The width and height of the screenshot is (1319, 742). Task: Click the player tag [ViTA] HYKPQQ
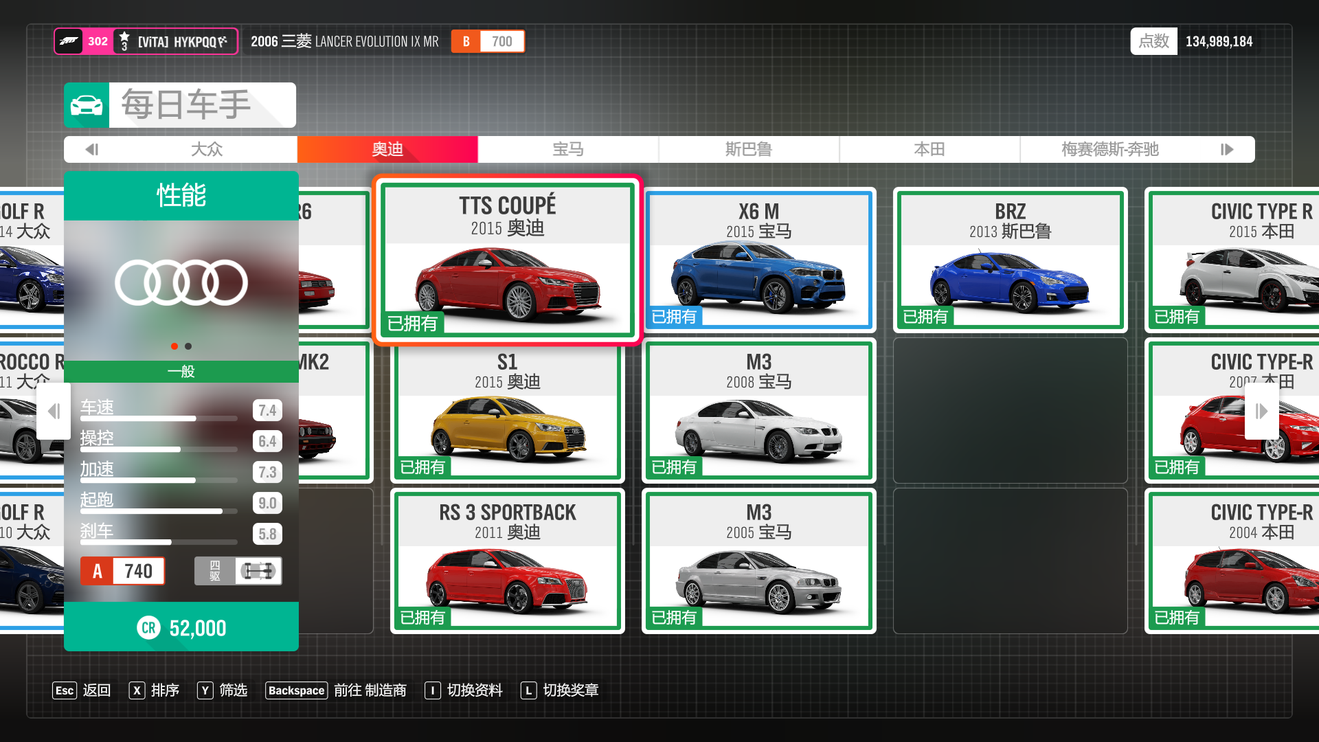[x=183, y=41]
